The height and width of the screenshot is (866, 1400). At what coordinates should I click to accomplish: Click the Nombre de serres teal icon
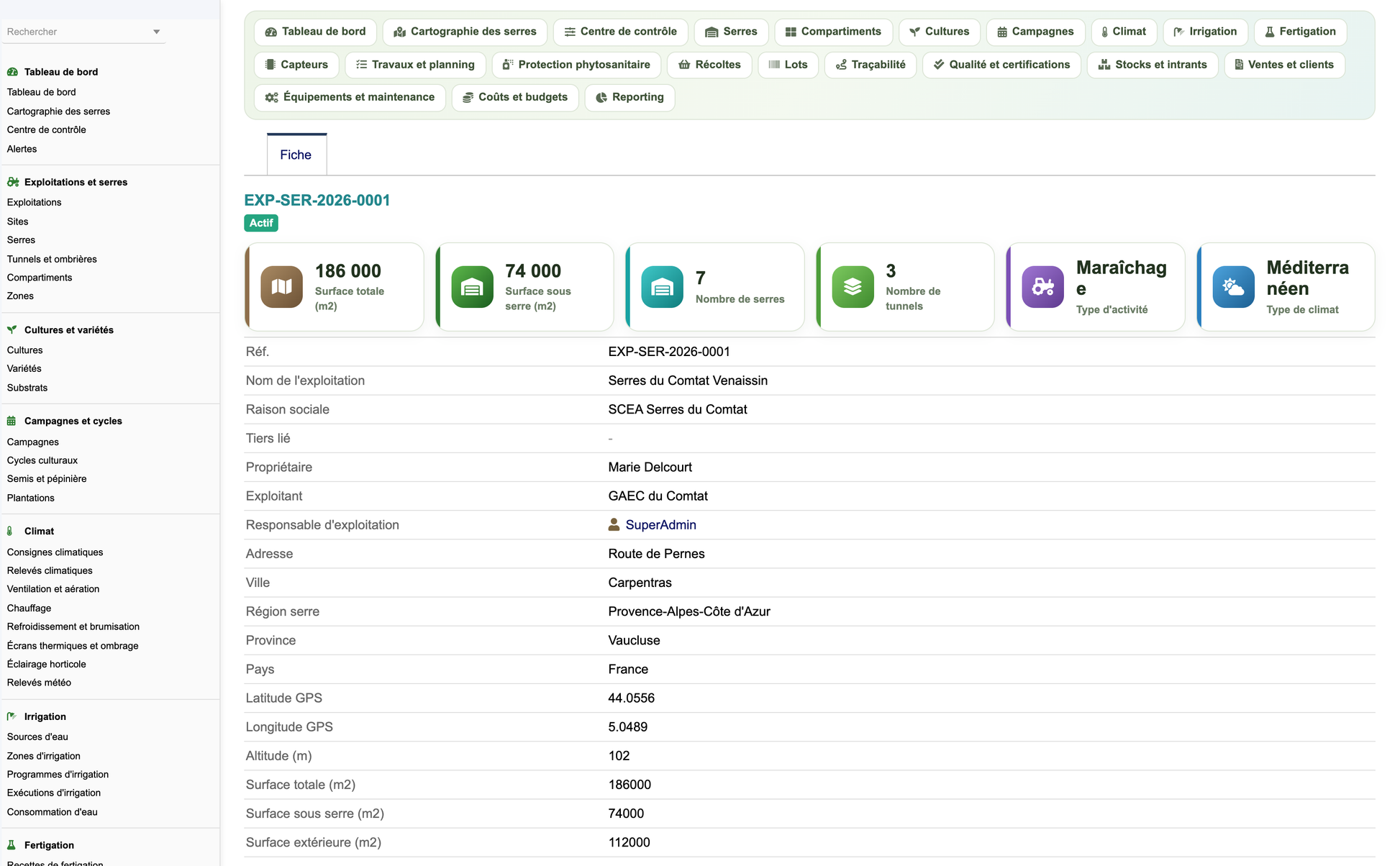662,287
